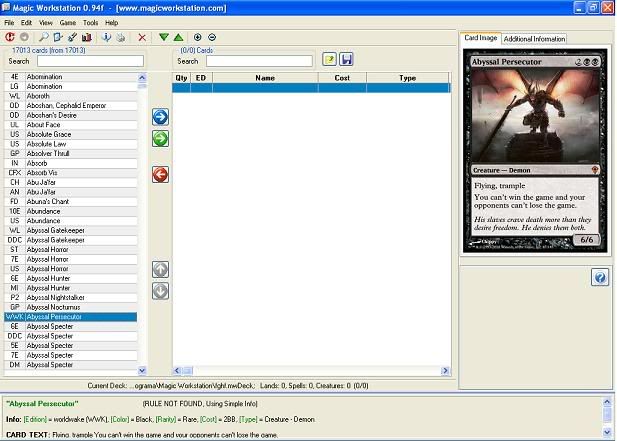The height and width of the screenshot is (441, 617).
Task: Select the Abyssal Persecutor card image
Action: 535,151
